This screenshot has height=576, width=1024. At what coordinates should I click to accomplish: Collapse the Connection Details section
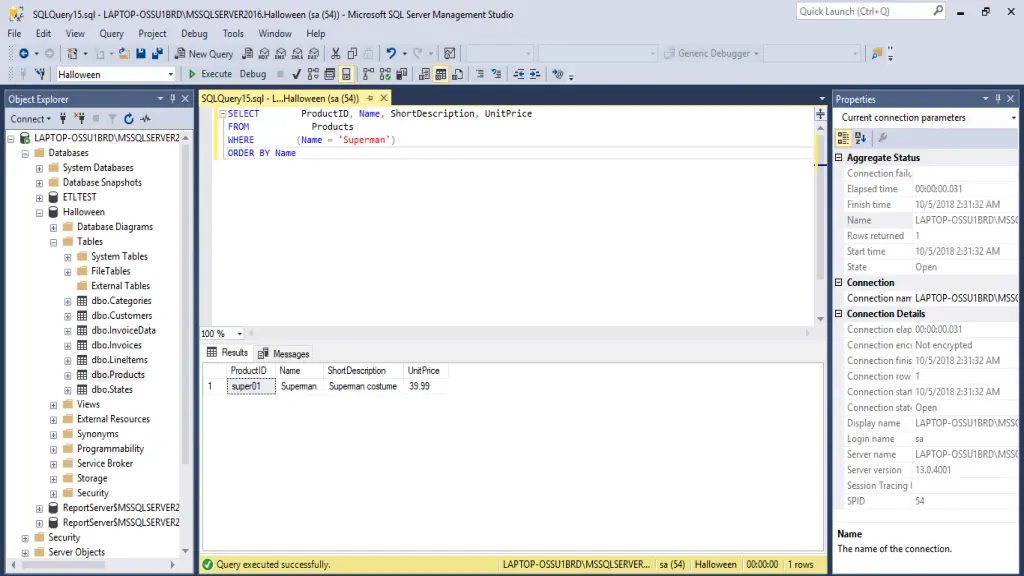[839, 313]
